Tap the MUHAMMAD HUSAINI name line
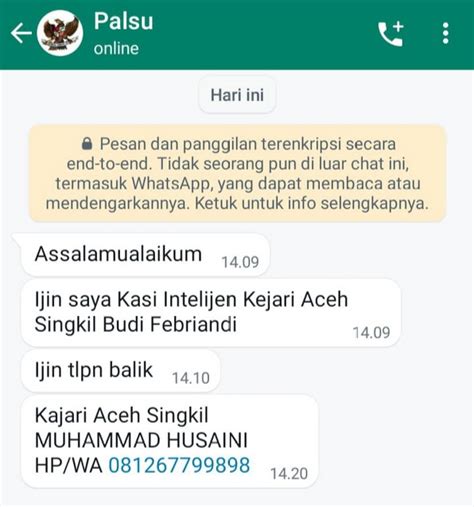This screenshot has height=507, width=474. [141, 440]
